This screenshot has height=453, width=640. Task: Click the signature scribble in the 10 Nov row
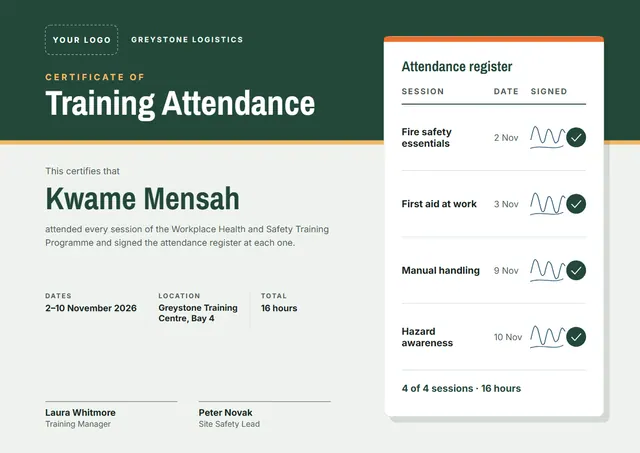click(547, 337)
